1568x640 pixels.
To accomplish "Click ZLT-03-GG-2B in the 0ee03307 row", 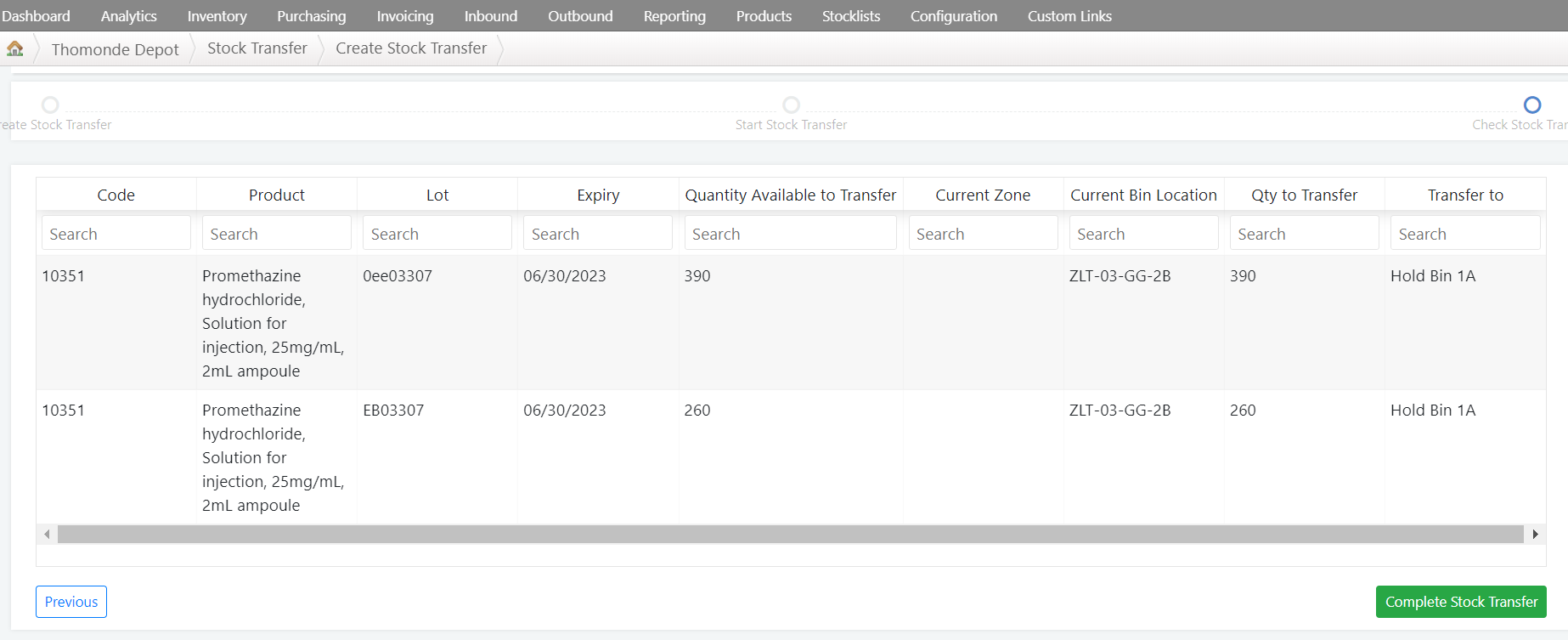I will click(x=1120, y=275).
